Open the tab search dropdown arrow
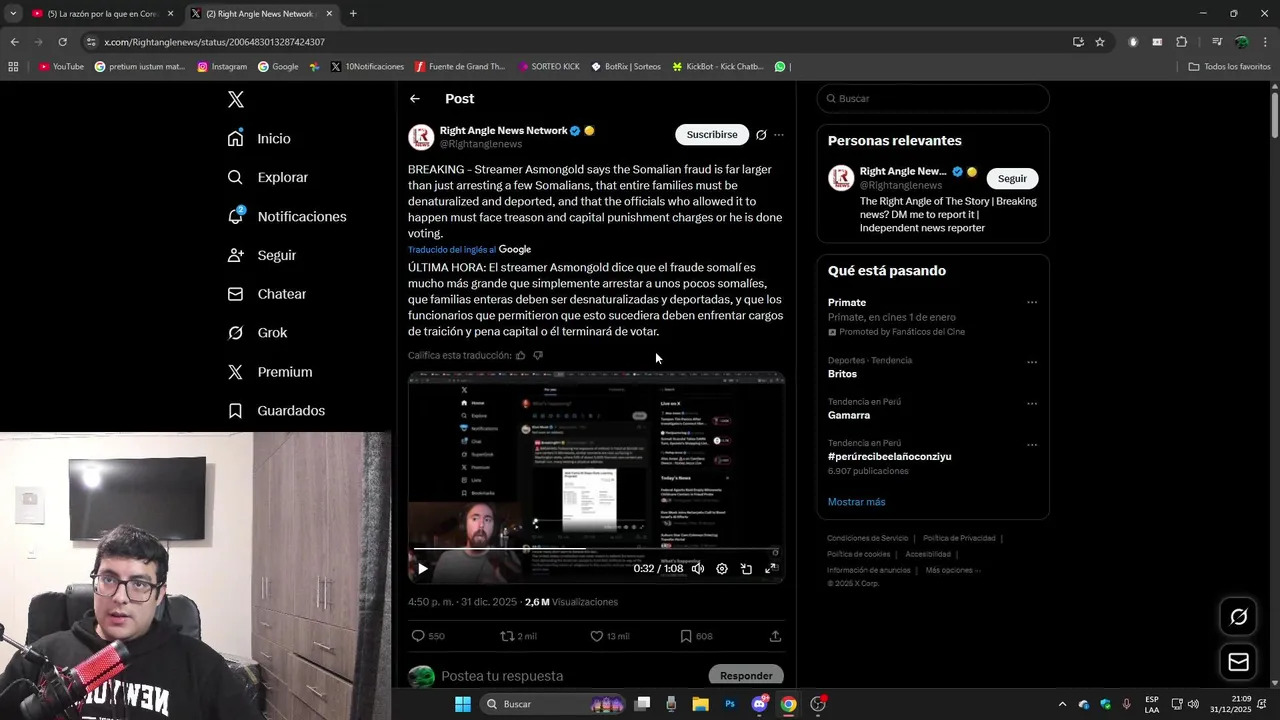Viewport: 1280px width, 720px height. coord(13,14)
